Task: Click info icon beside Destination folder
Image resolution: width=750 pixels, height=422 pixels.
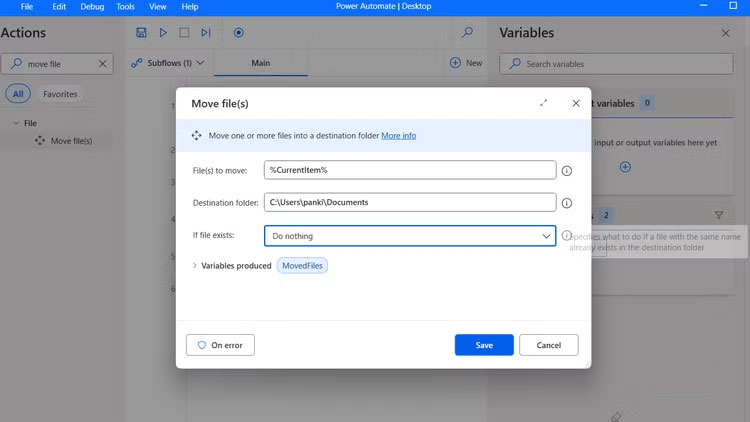Action: click(567, 203)
